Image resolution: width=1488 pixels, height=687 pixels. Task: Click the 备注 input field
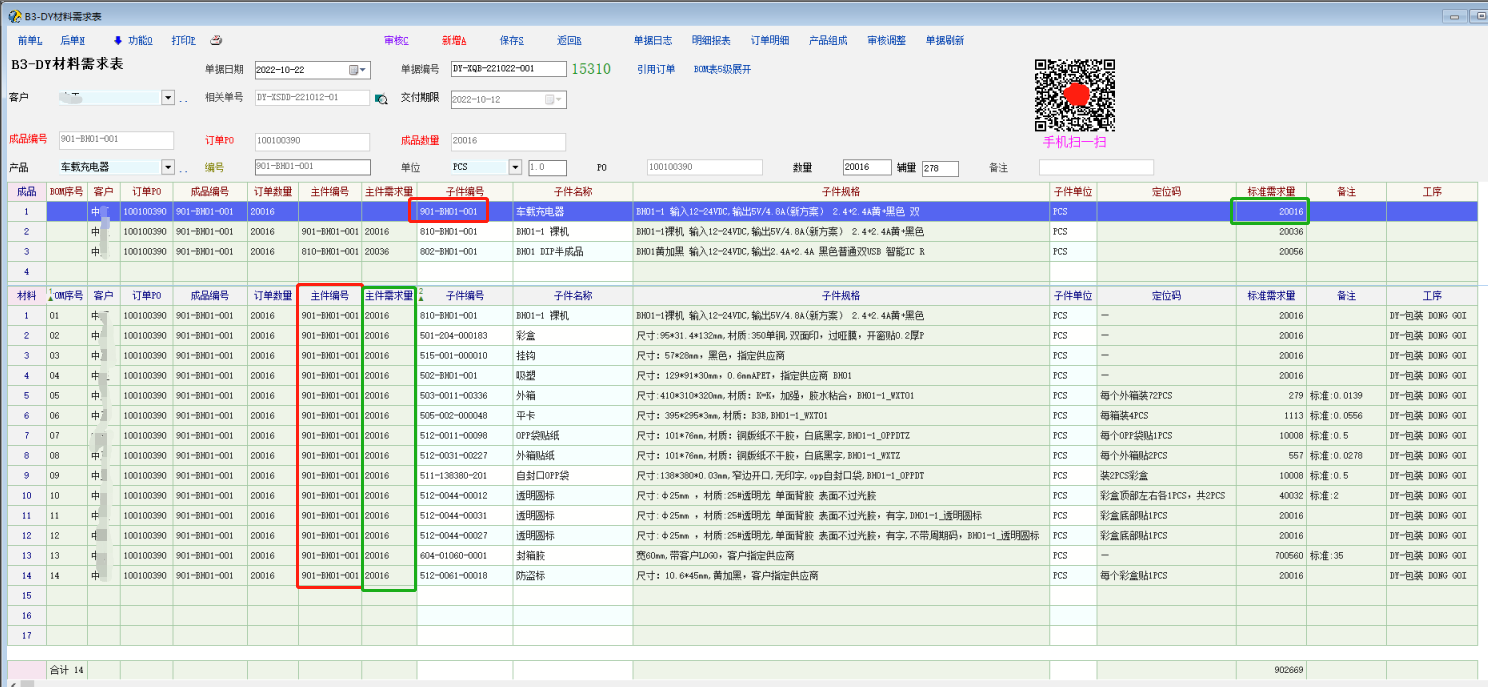click(1095, 168)
